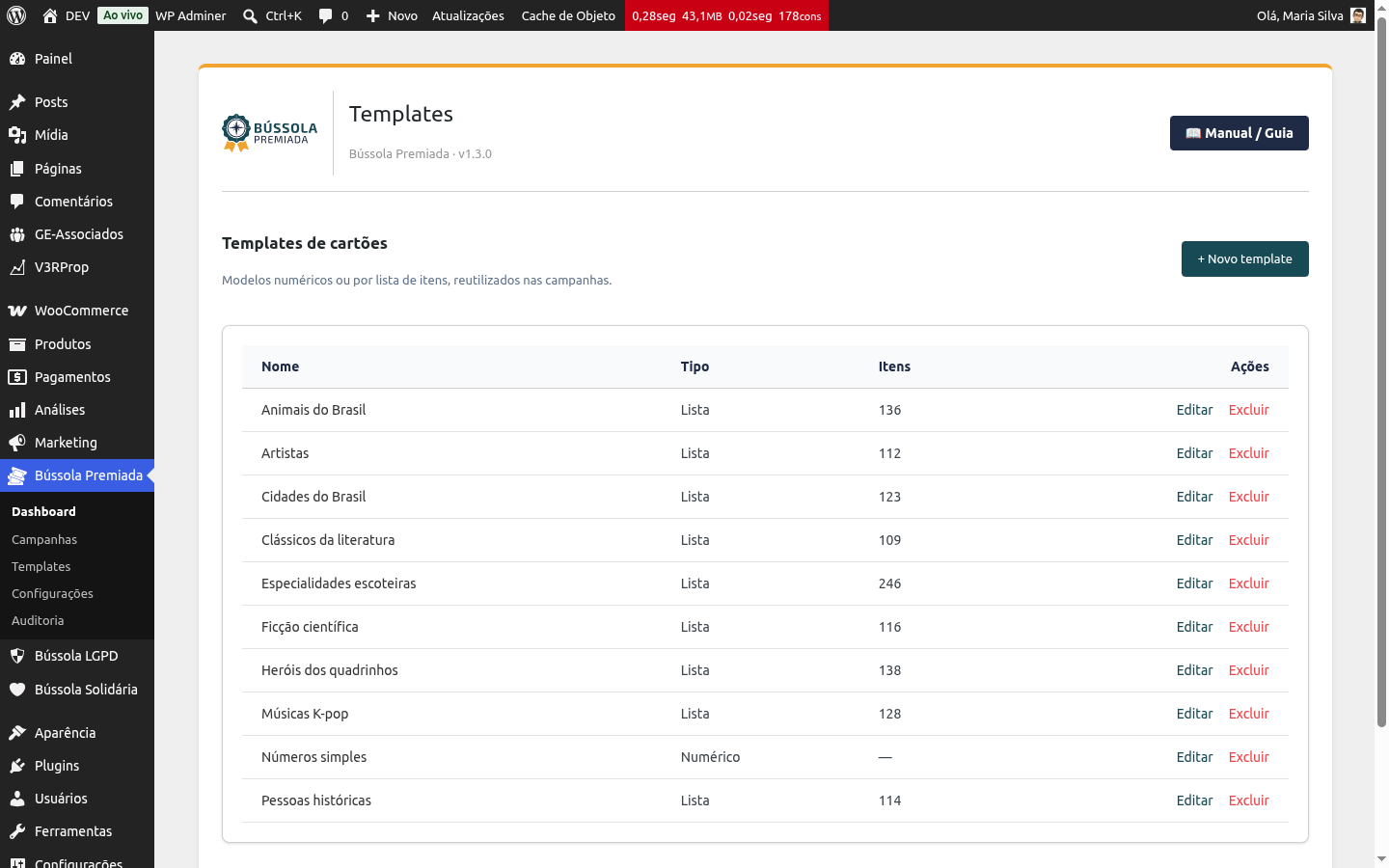
Task: Delete the Artistas template
Action: 1249,453
